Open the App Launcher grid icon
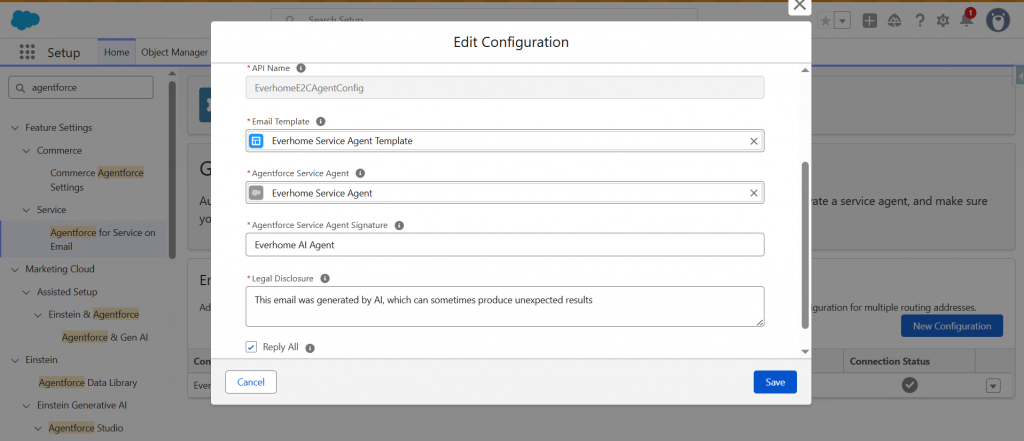This screenshot has height=441, width=1024. [x=27, y=52]
